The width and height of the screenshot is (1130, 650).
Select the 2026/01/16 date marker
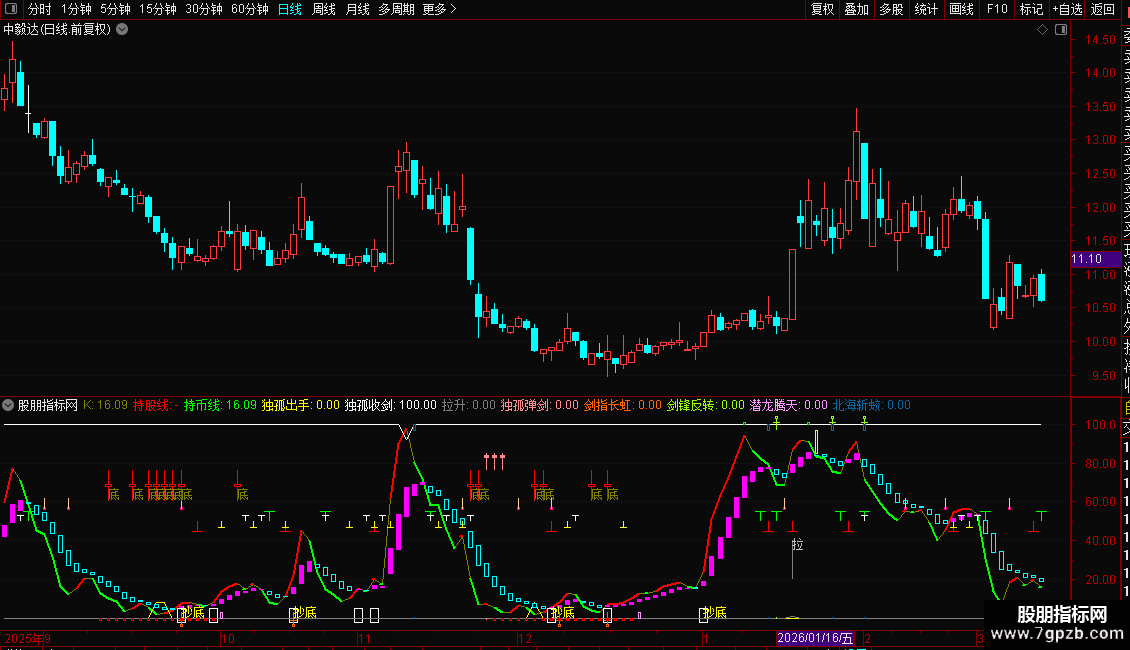tap(816, 638)
